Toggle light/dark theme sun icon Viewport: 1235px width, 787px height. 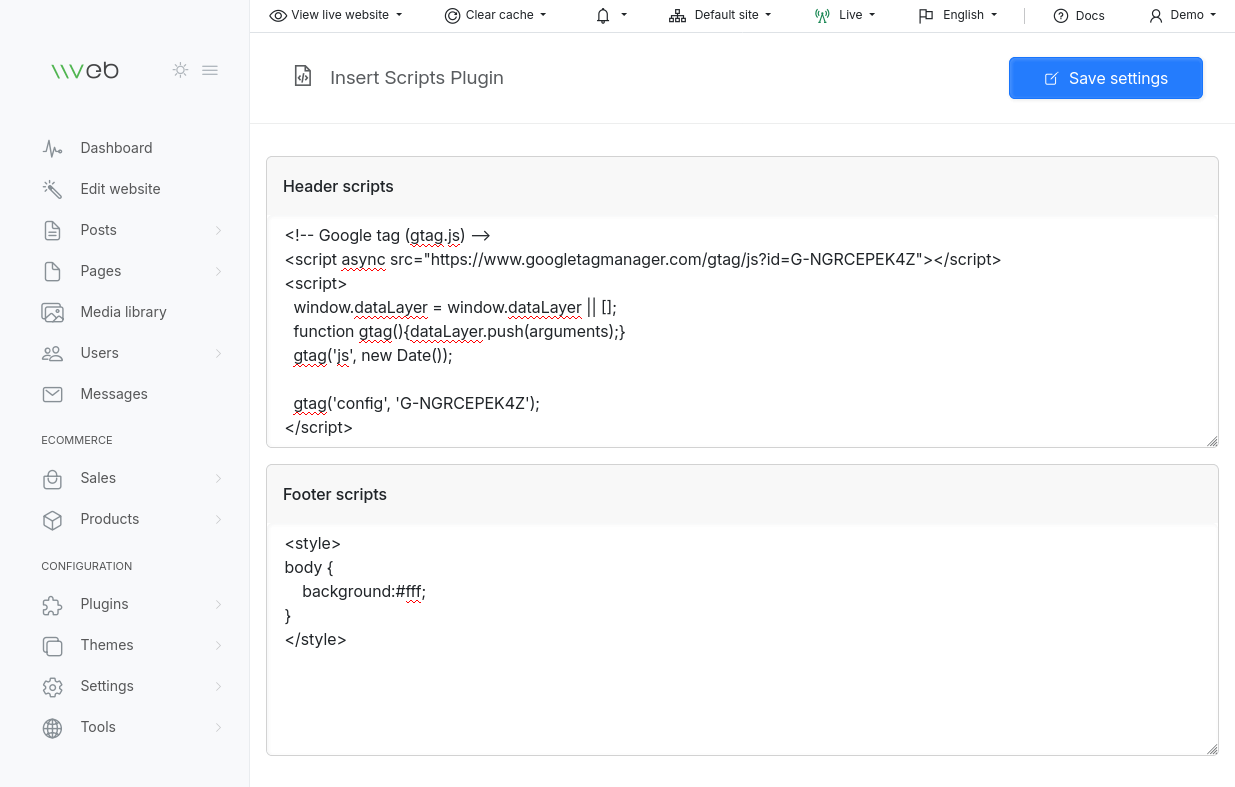tap(180, 70)
